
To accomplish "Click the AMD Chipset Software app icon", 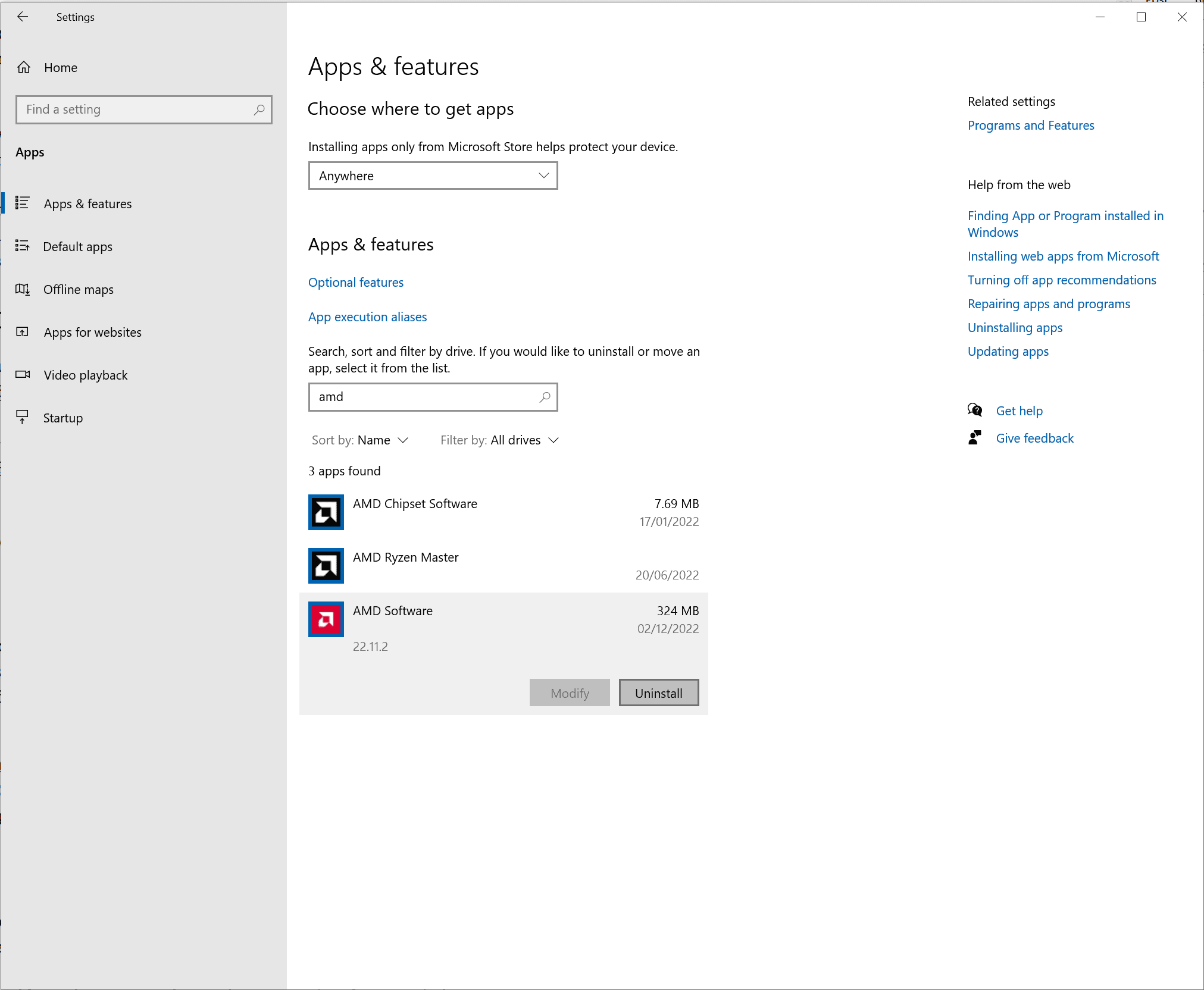I will coord(326,512).
